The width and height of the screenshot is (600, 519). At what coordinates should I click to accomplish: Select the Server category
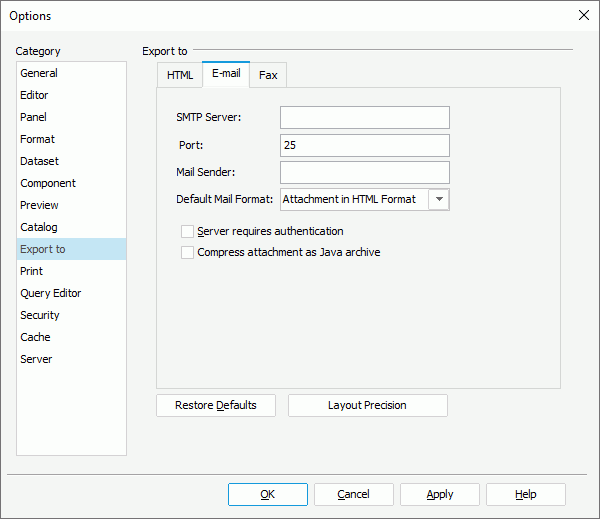pos(71,359)
